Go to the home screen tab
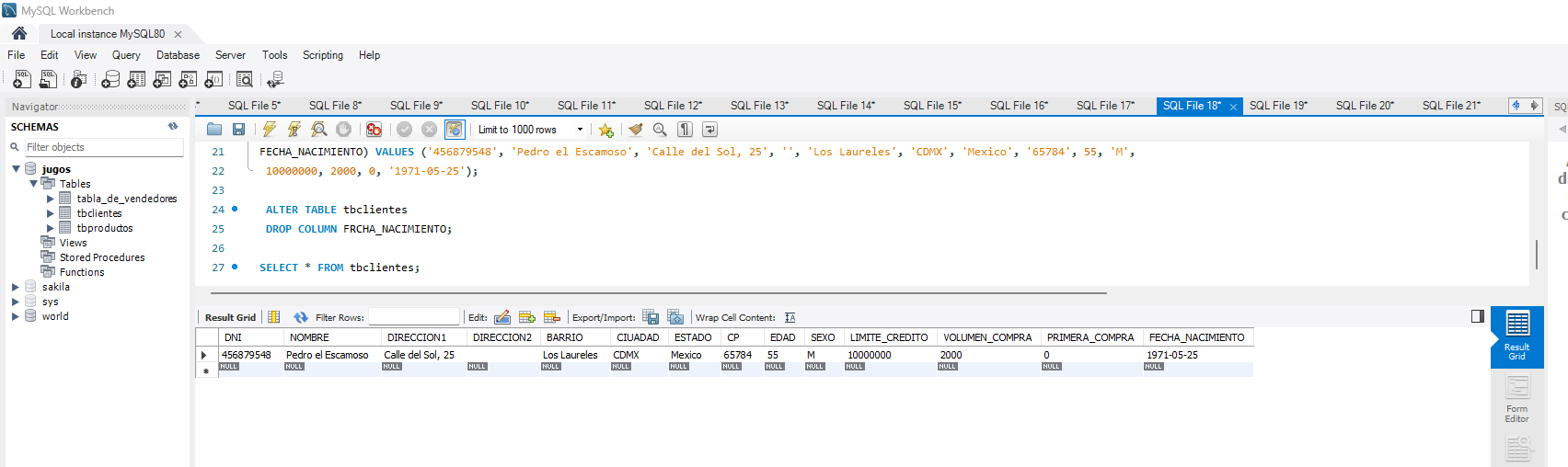The width and height of the screenshot is (1568, 467). coord(19,33)
